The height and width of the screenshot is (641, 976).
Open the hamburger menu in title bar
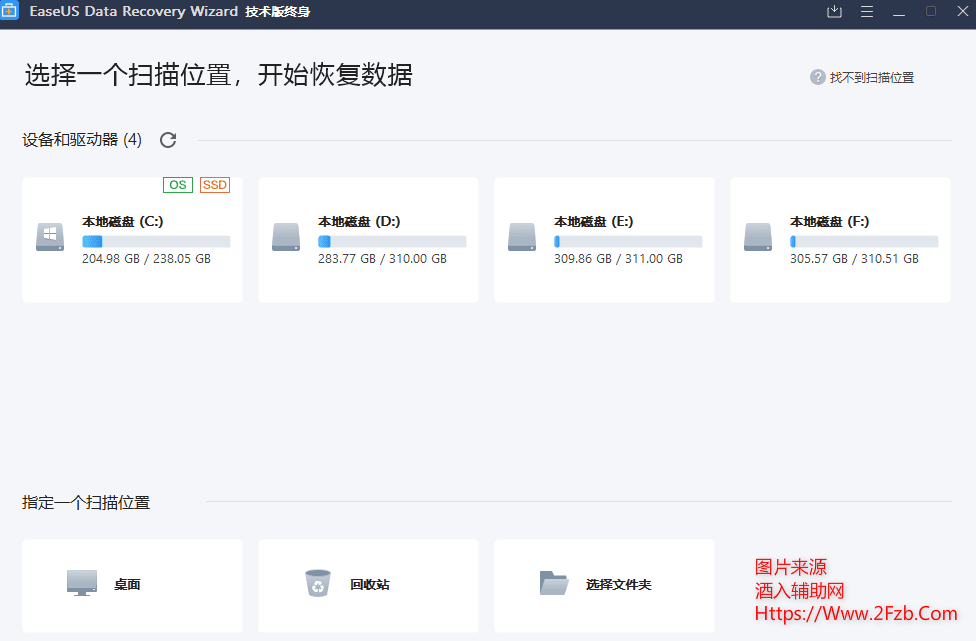pos(867,12)
